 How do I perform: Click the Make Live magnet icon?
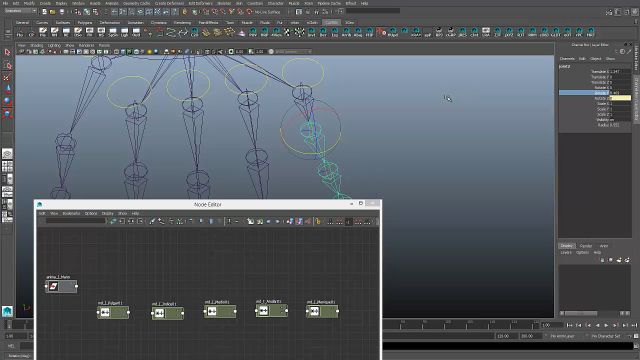(x=249, y=12)
